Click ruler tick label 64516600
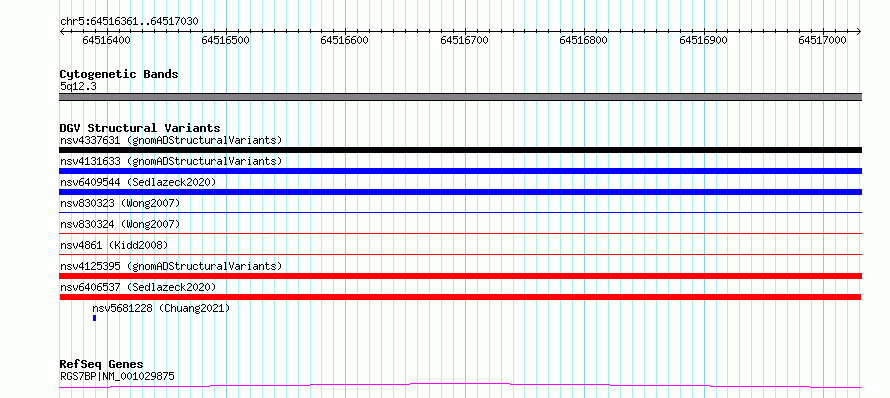Image resolution: width=890 pixels, height=398 pixels. [345, 40]
